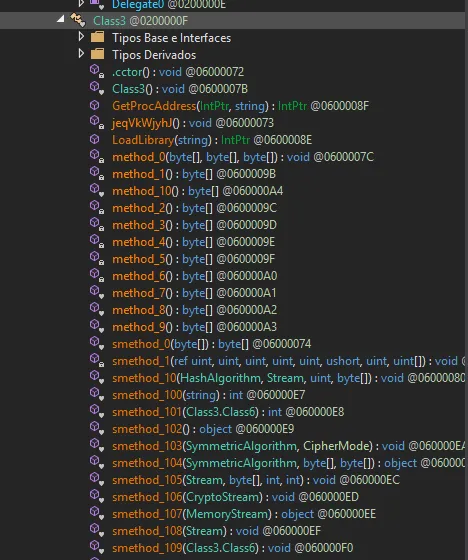Viewport: 468px width, 560px height.
Task: Select method_5() : byte[] @0600009F
Action: pyautogui.click(x=194, y=259)
